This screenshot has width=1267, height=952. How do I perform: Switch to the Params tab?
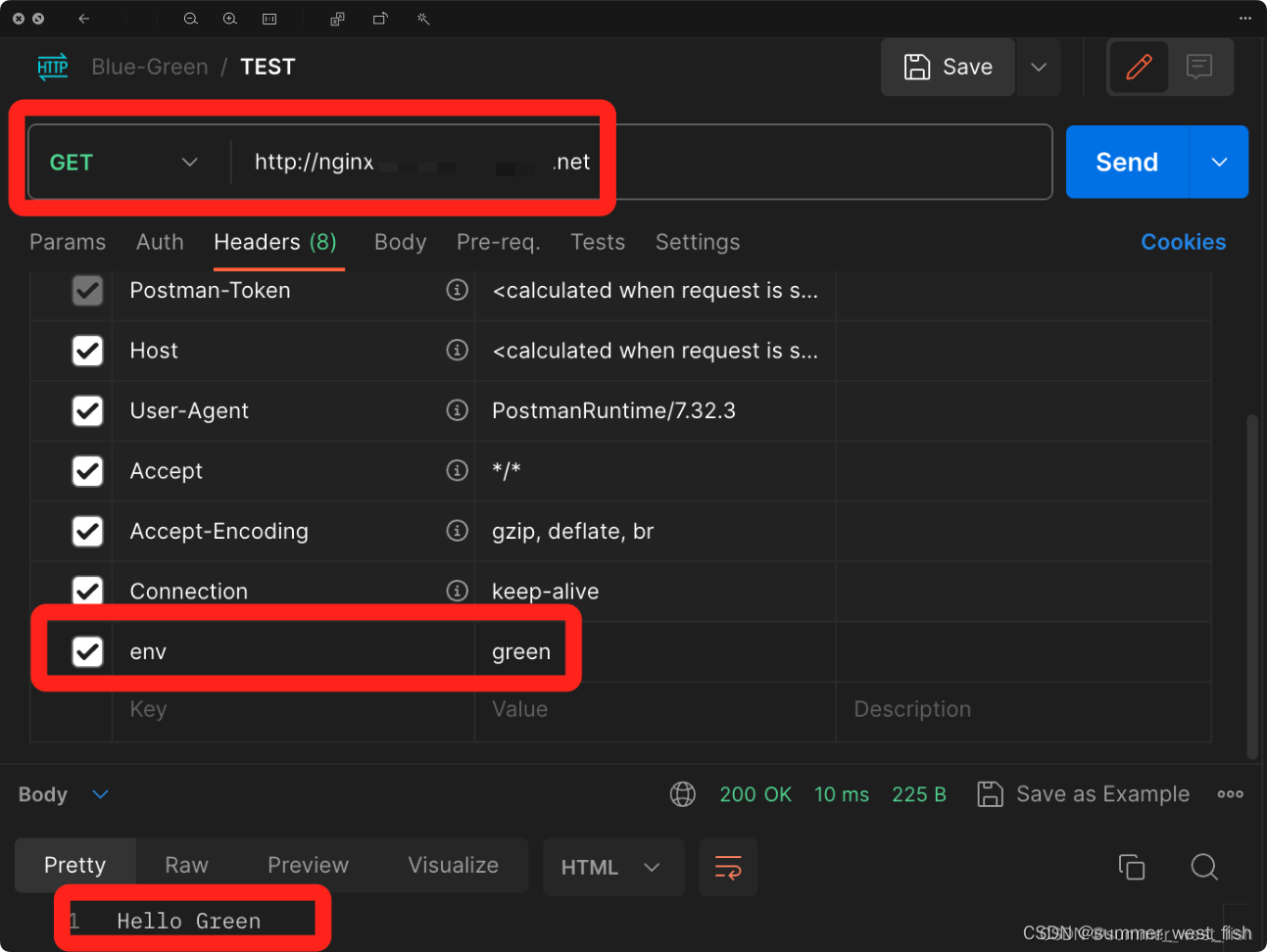tap(68, 242)
